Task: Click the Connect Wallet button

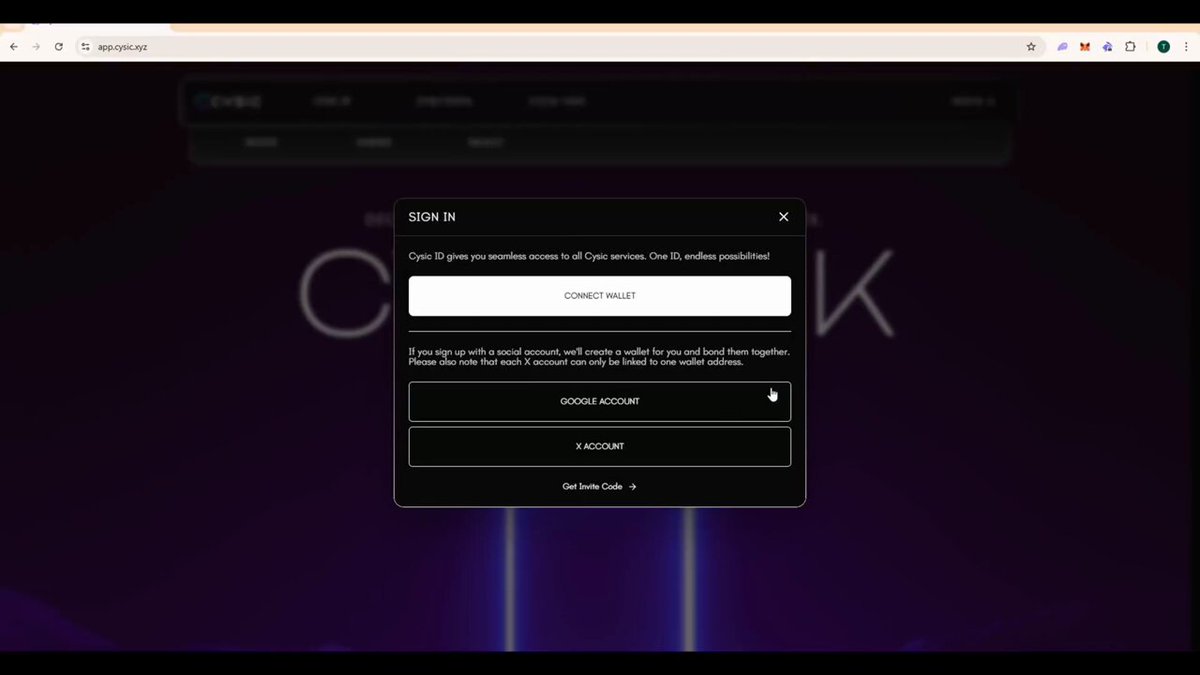Action: tap(599, 296)
